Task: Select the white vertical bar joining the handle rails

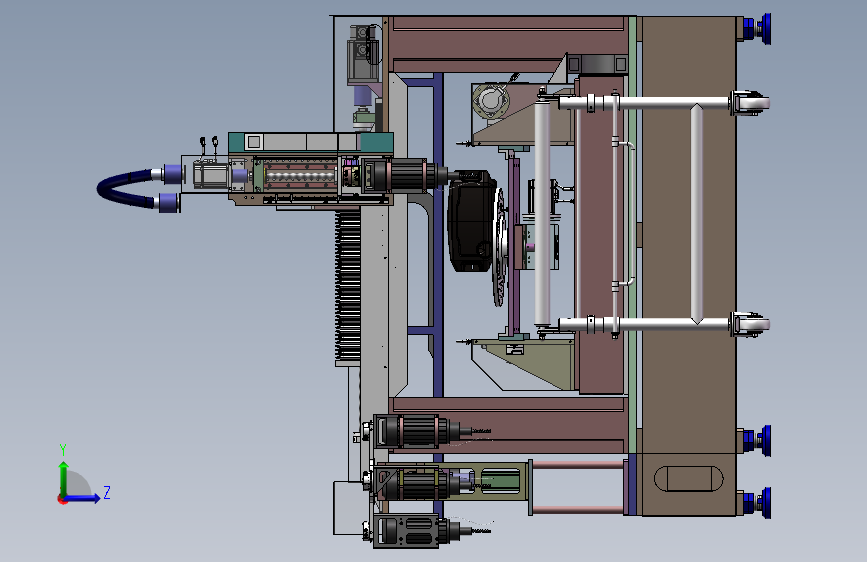Action: click(x=697, y=214)
